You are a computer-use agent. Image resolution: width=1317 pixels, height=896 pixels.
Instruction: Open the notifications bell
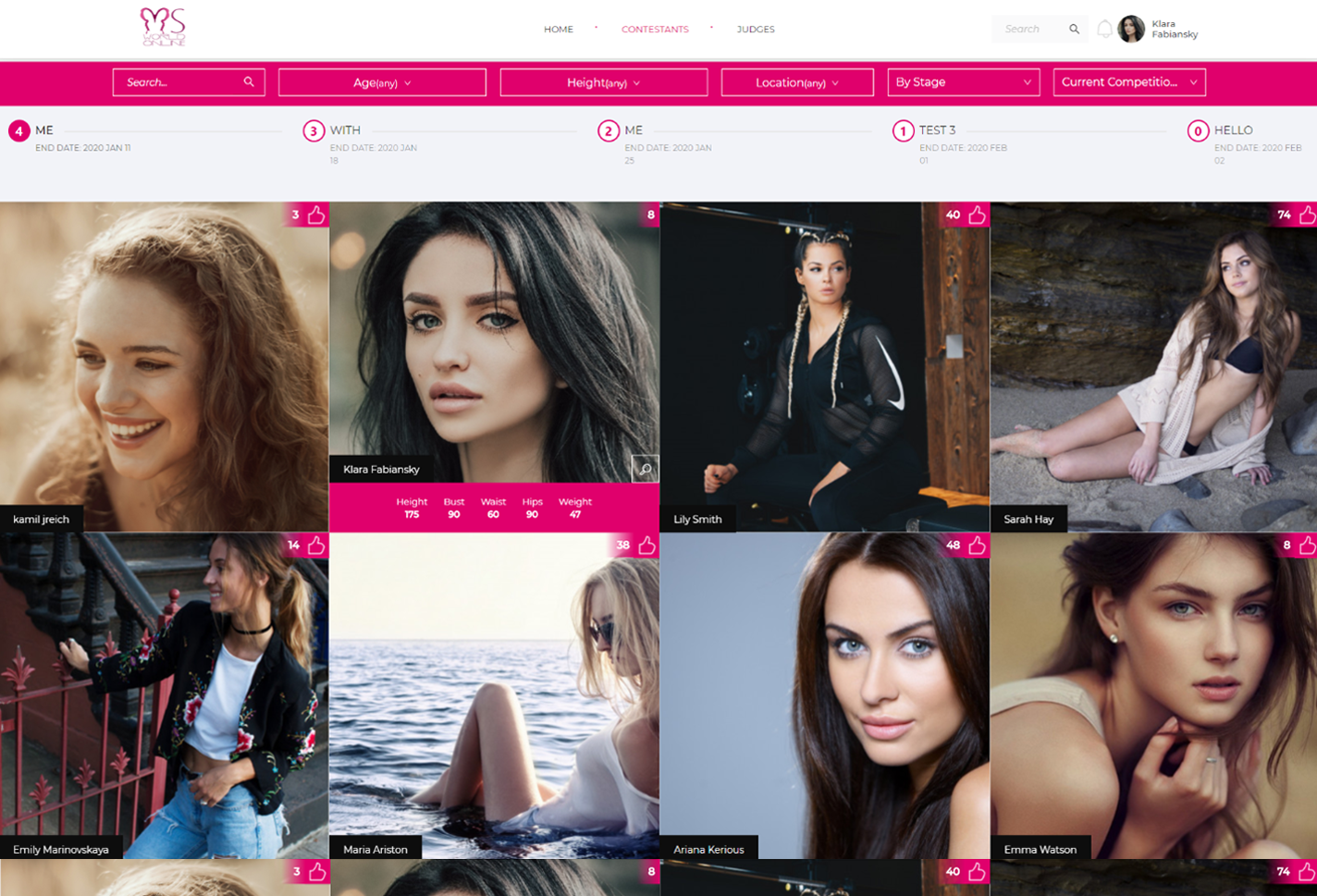click(1104, 30)
